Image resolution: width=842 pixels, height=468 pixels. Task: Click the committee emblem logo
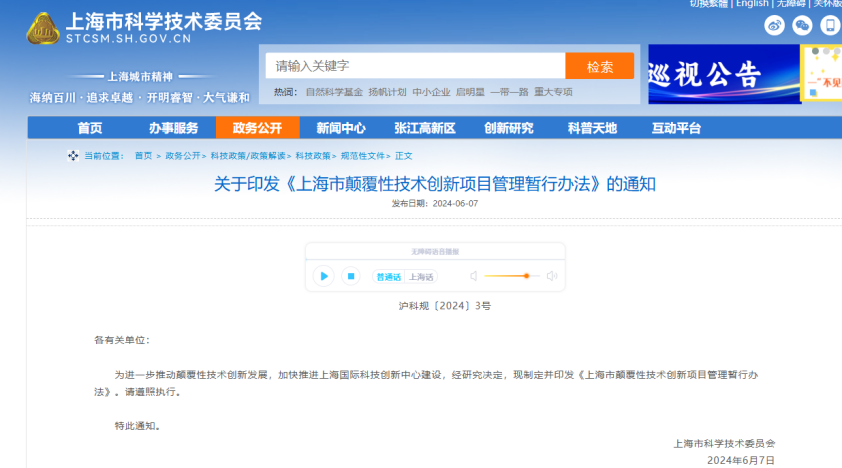tap(42, 29)
